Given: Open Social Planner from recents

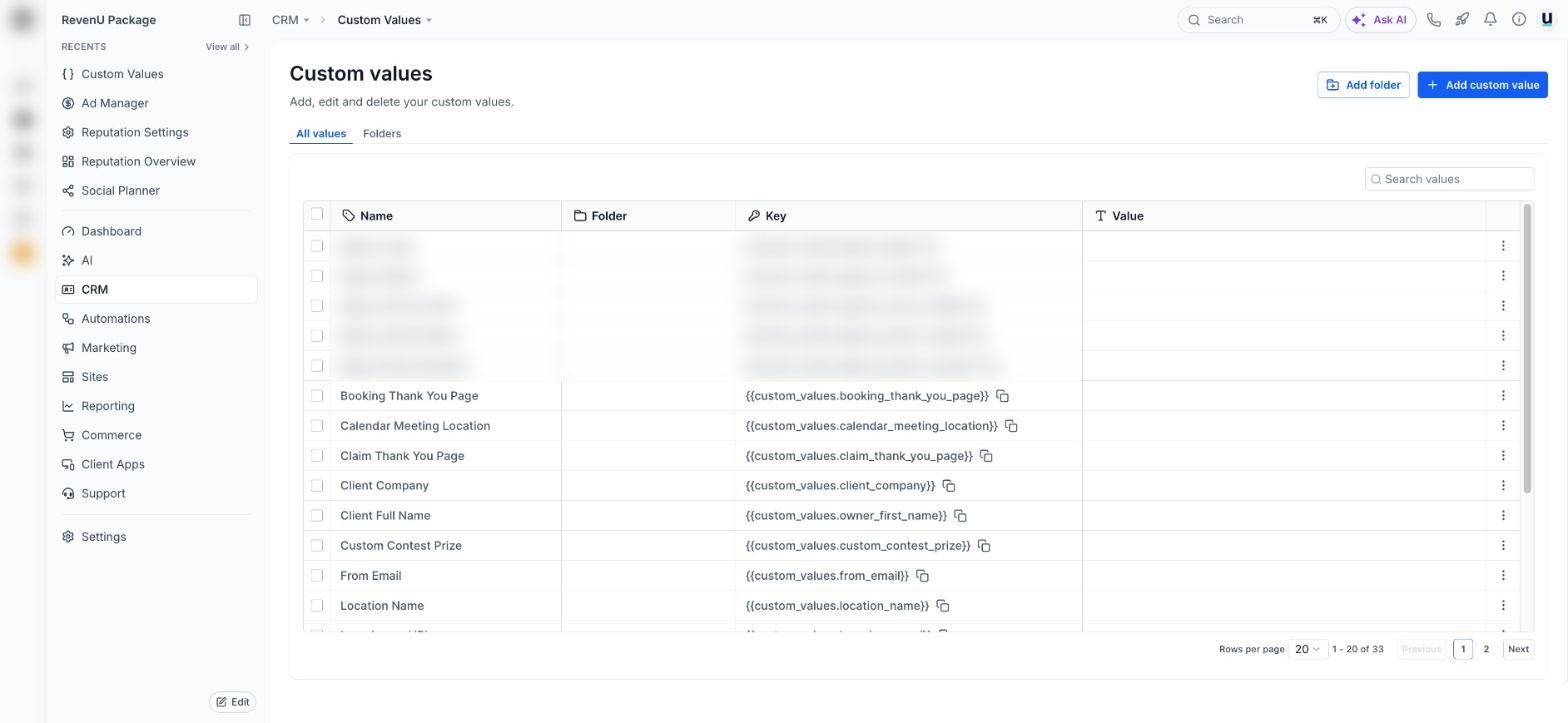Looking at the screenshot, I should [x=120, y=191].
